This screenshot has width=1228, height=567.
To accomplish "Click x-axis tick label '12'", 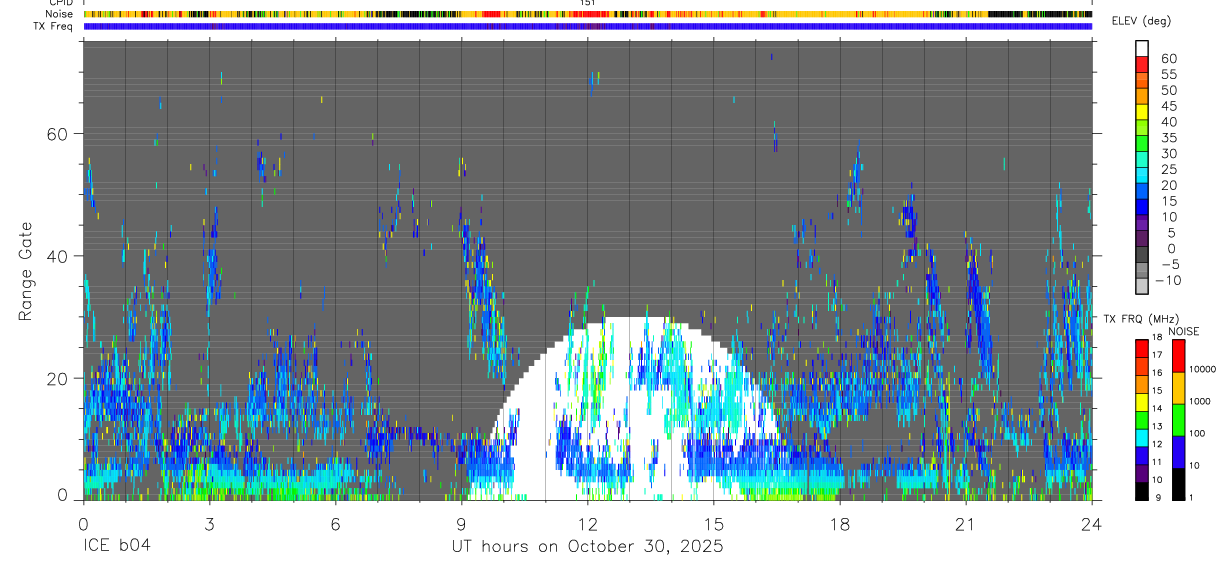I will (588, 523).
